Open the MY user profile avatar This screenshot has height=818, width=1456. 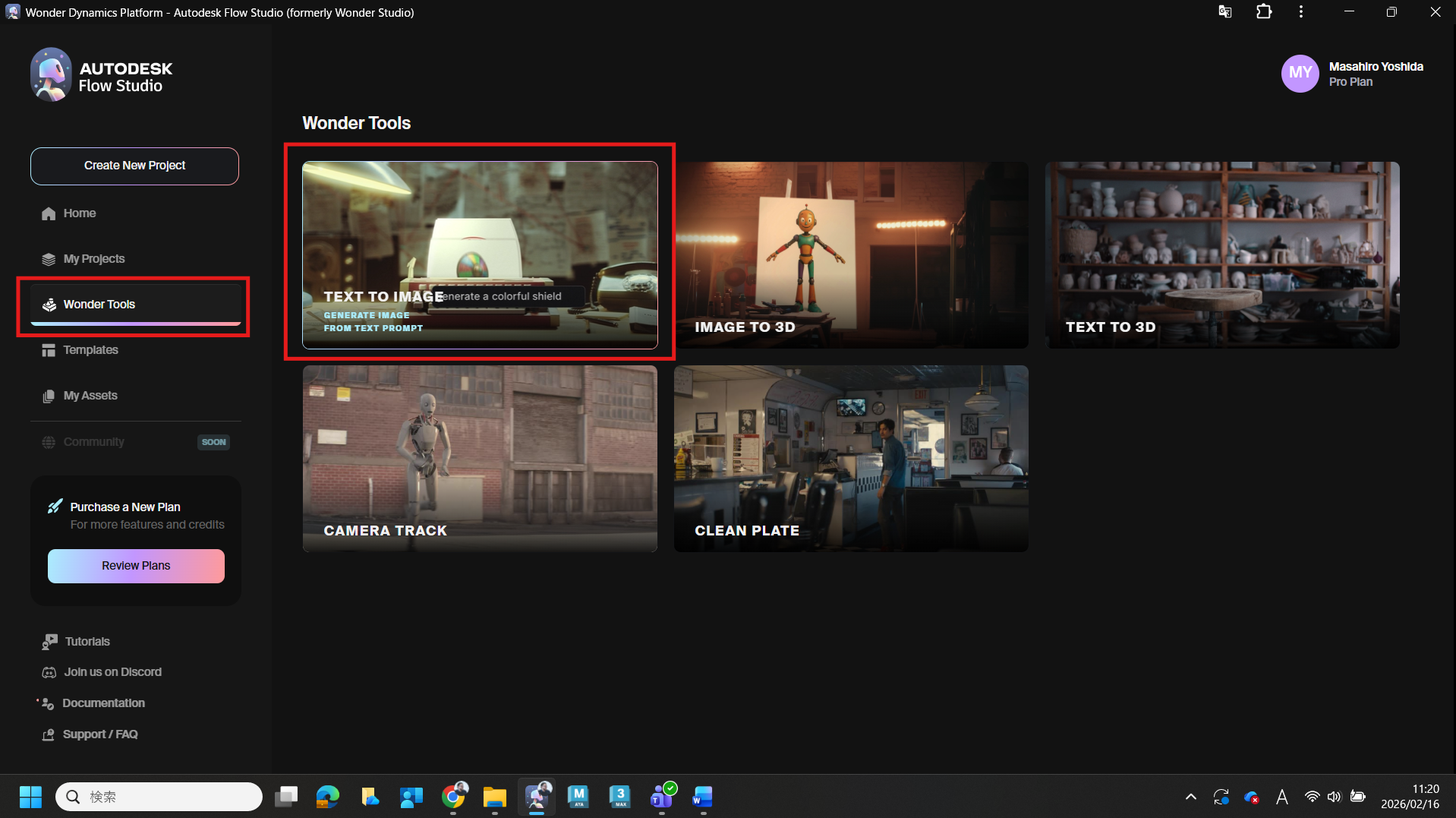pos(1300,74)
